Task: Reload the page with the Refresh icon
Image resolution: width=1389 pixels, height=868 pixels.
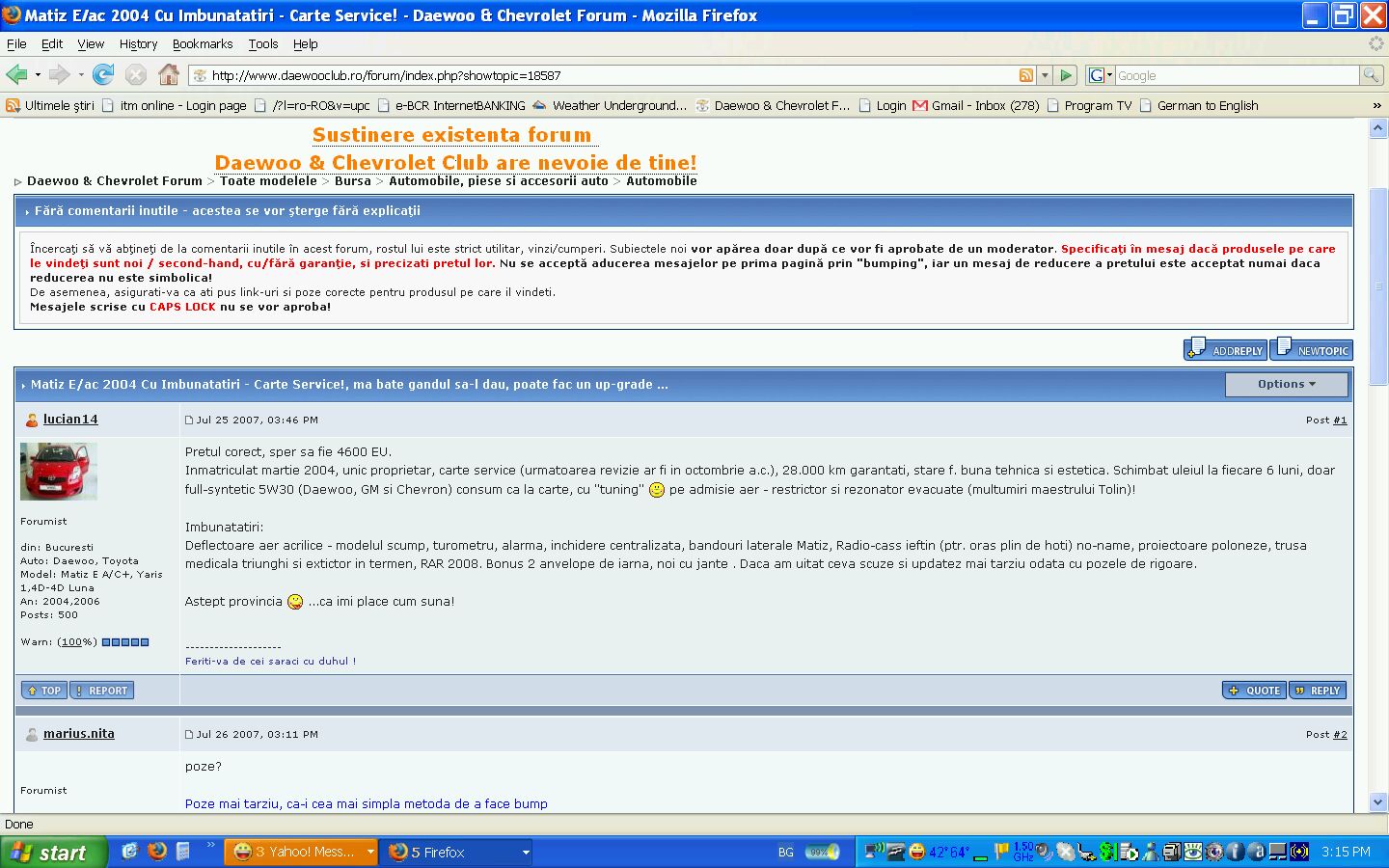Action: pyautogui.click(x=103, y=74)
